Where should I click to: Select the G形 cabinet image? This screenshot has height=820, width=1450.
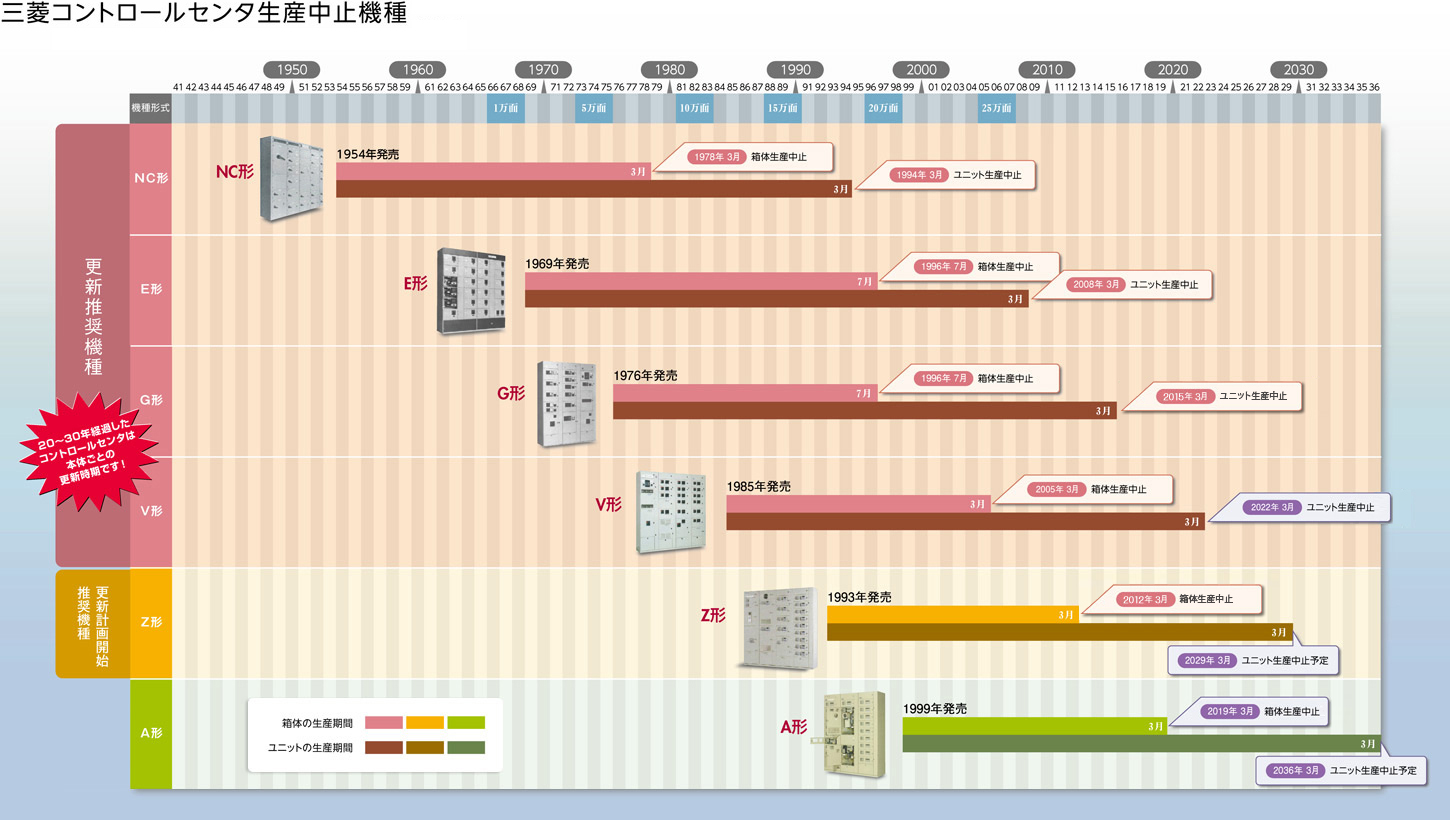(x=568, y=404)
